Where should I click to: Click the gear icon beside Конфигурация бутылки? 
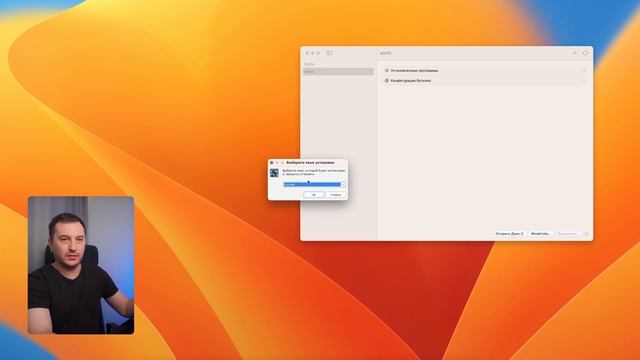[387, 81]
